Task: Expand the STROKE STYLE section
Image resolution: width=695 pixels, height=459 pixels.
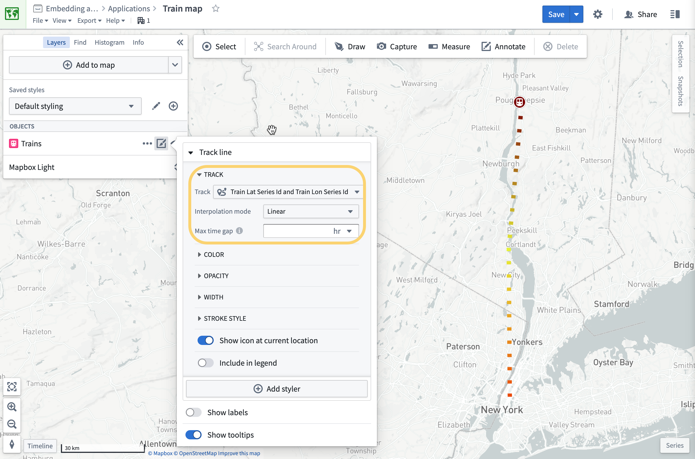Action: (x=221, y=319)
